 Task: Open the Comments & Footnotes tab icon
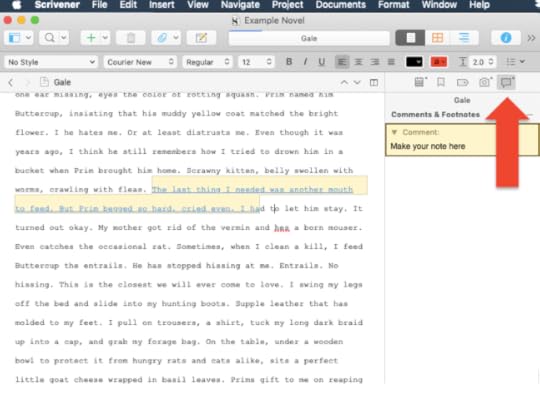pos(507,82)
